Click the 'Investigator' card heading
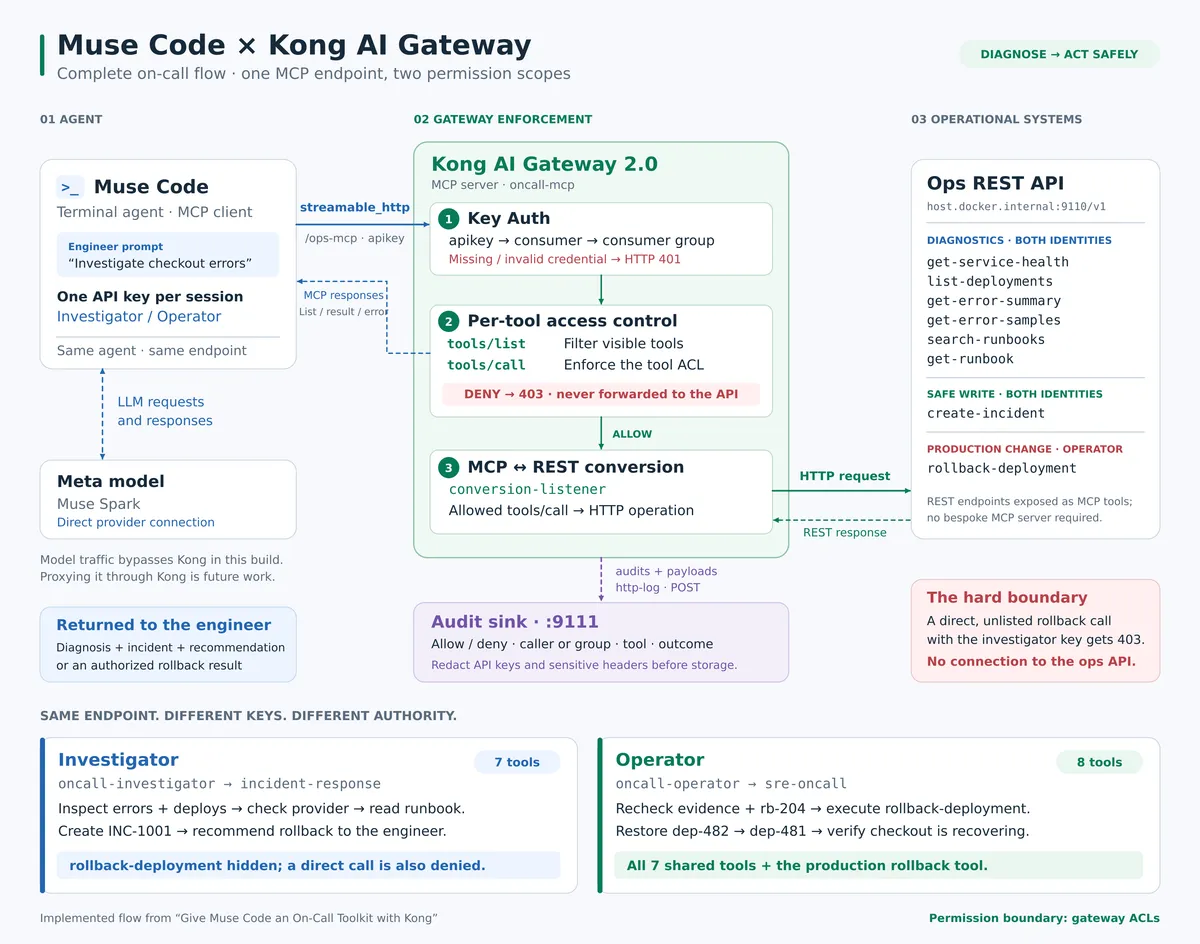1200x944 pixels. [x=118, y=760]
